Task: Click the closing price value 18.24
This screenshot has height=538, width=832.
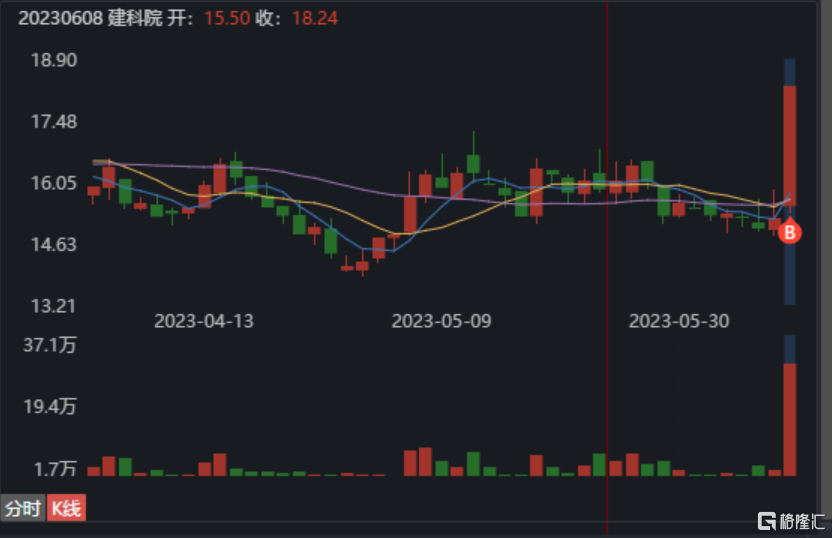Action: 315,18
